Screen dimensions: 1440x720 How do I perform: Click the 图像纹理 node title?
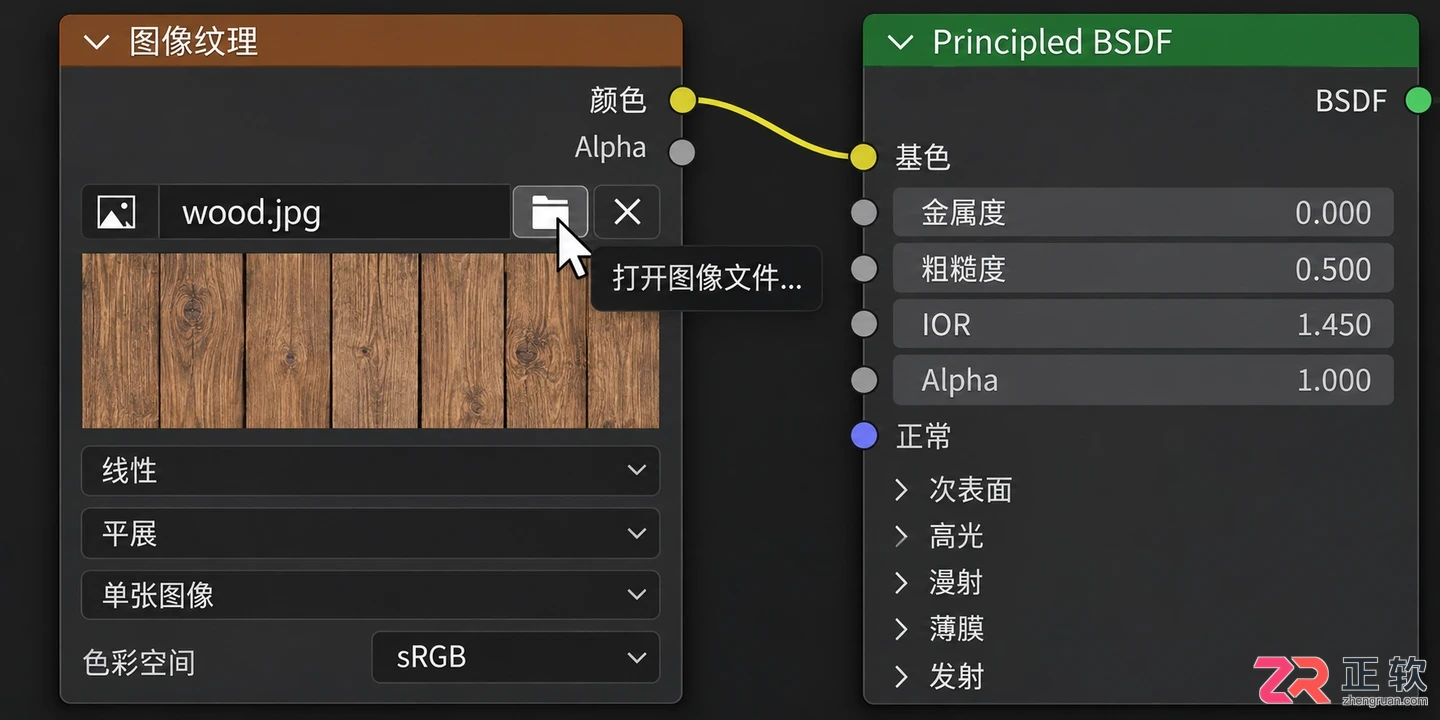[x=194, y=42]
